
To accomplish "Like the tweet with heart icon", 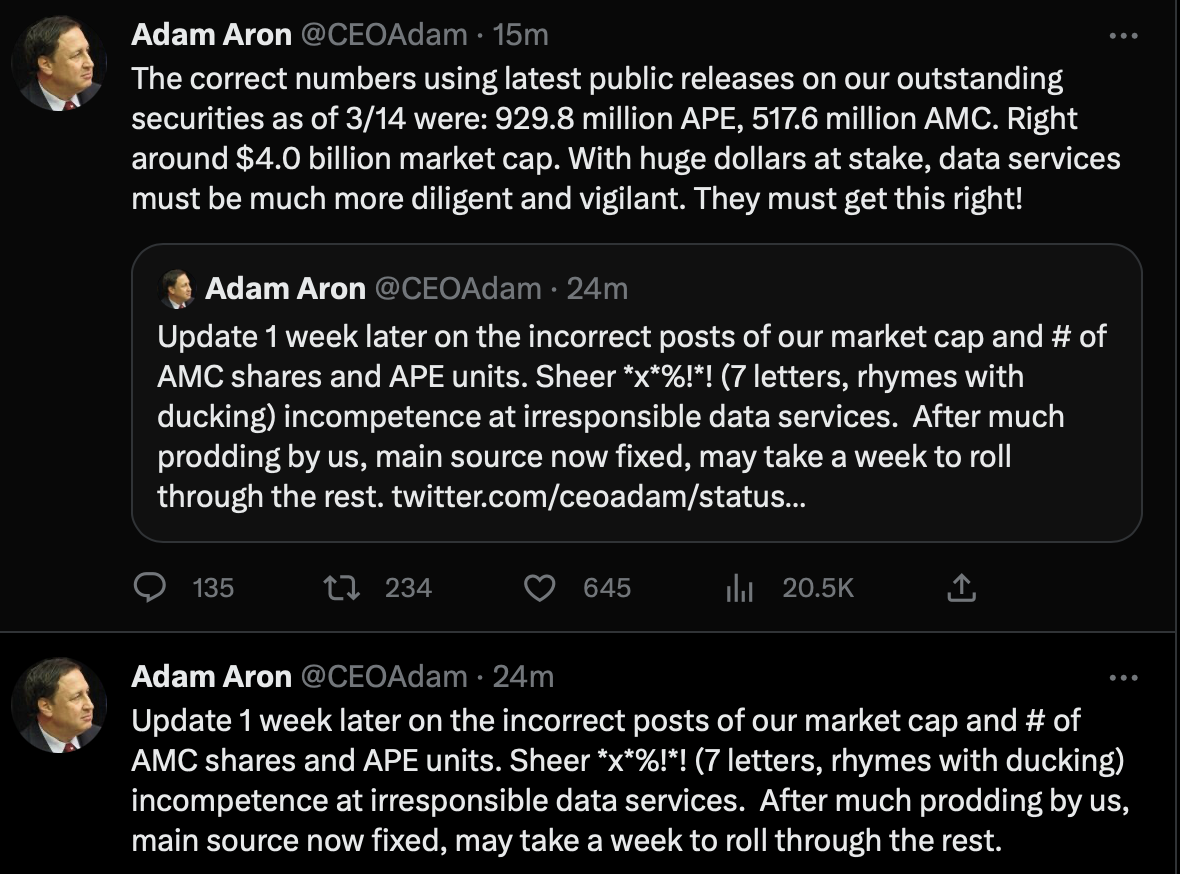I will pyautogui.click(x=540, y=587).
